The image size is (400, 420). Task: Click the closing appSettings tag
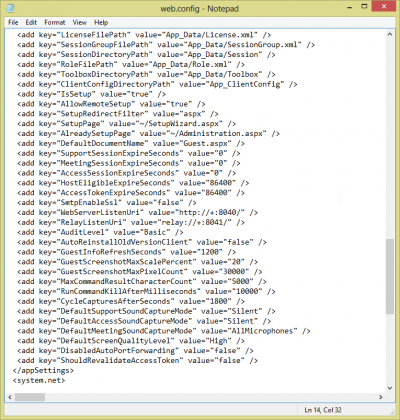[43, 370]
